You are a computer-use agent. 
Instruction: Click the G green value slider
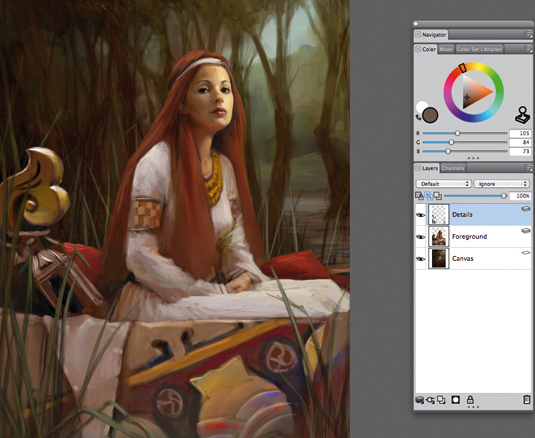pos(465,142)
